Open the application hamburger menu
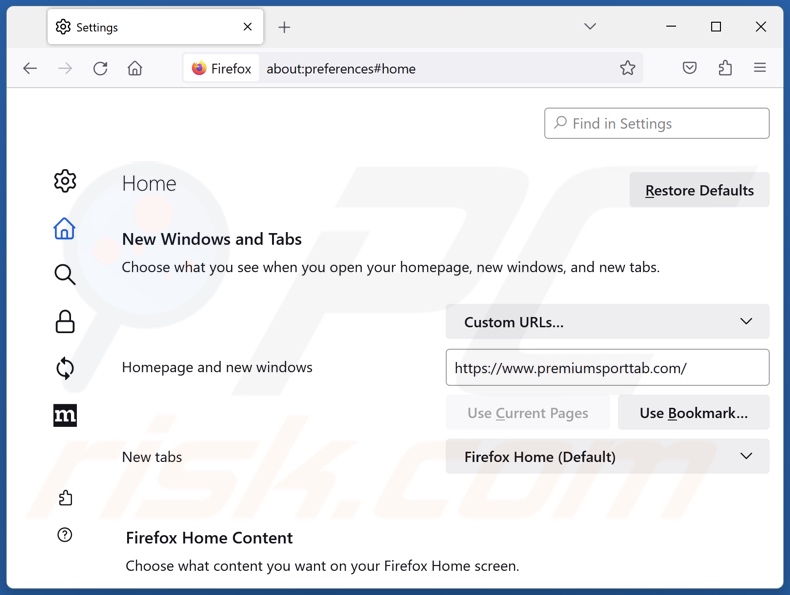 click(x=760, y=68)
